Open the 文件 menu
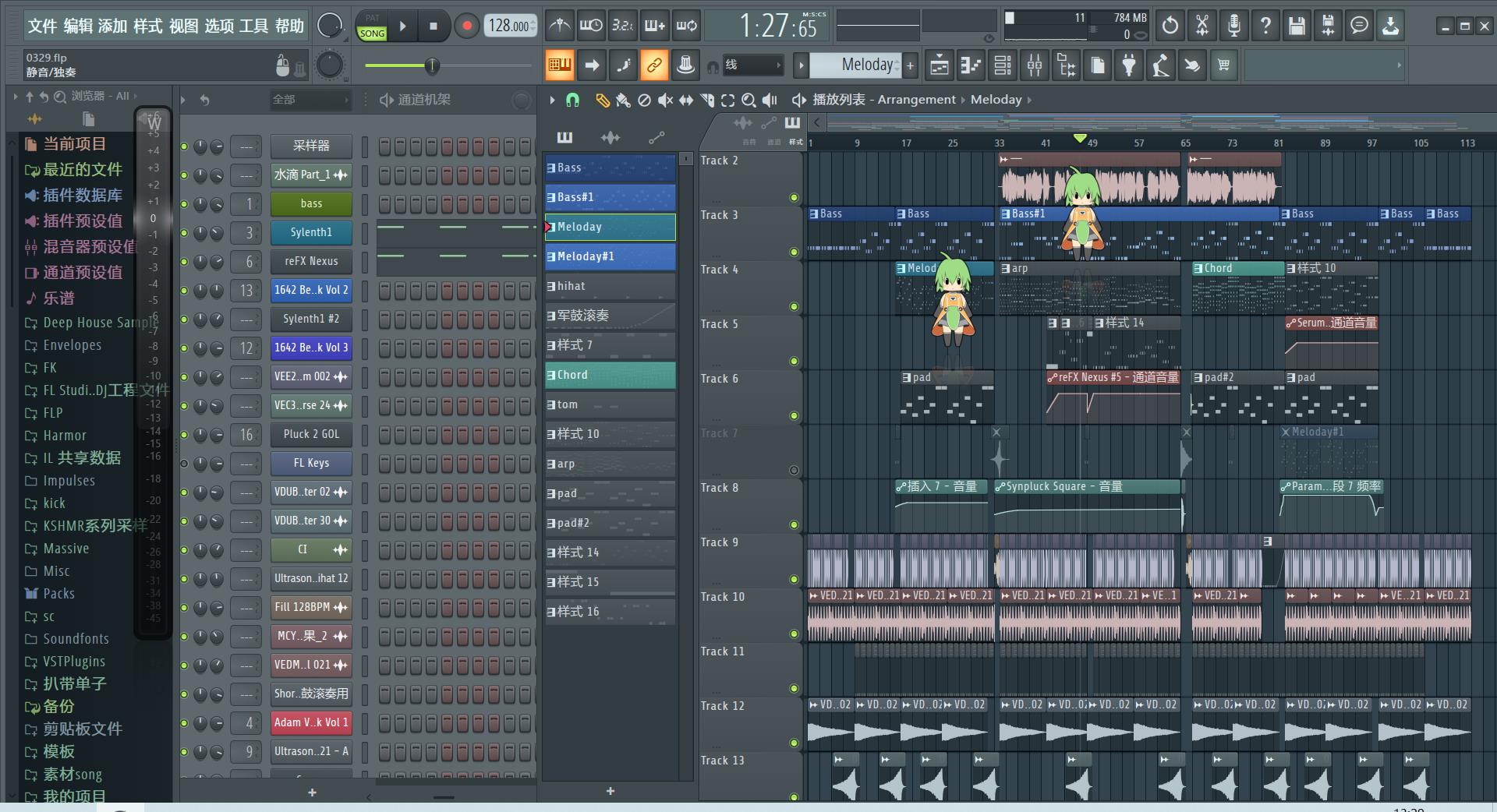This screenshot has height=812, width=1497. [x=42, y=26]
